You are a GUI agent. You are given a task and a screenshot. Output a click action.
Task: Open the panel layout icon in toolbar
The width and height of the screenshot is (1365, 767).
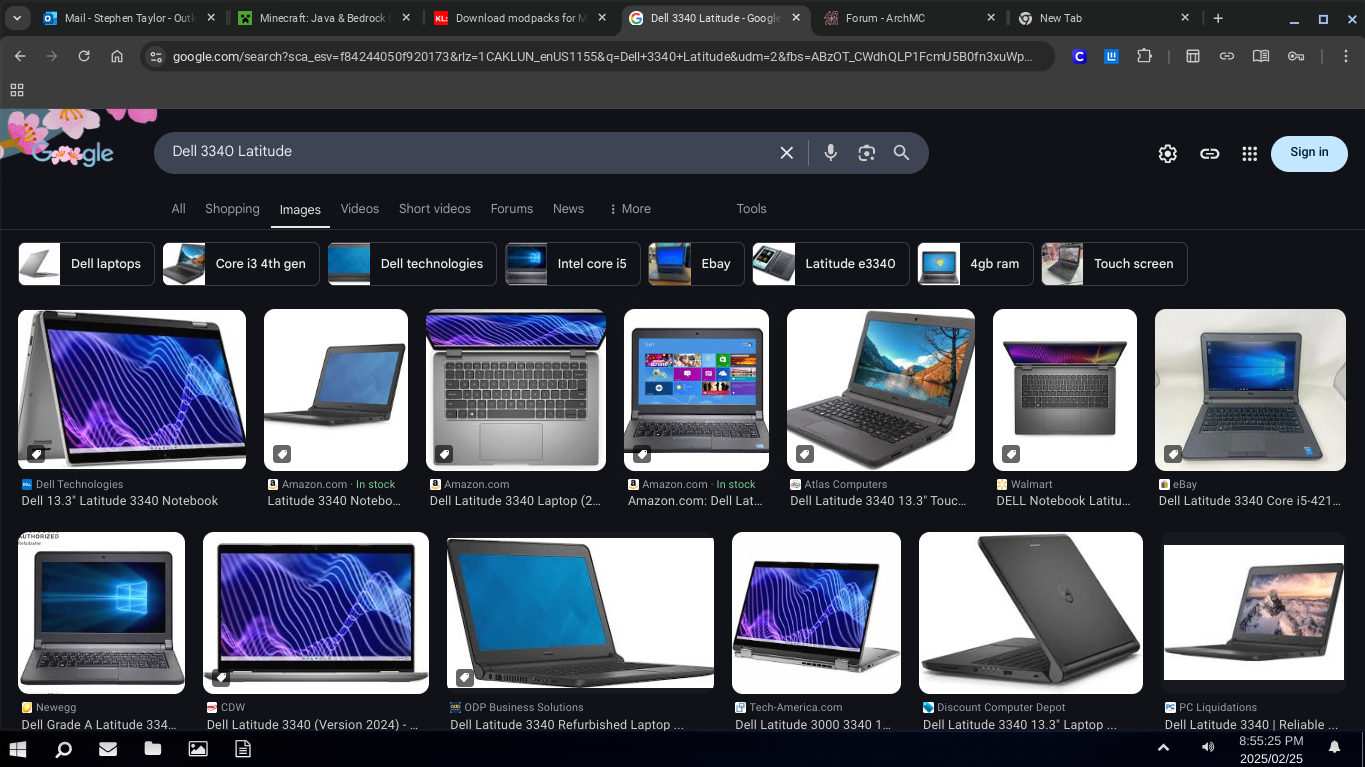(x=1193, y=57)
